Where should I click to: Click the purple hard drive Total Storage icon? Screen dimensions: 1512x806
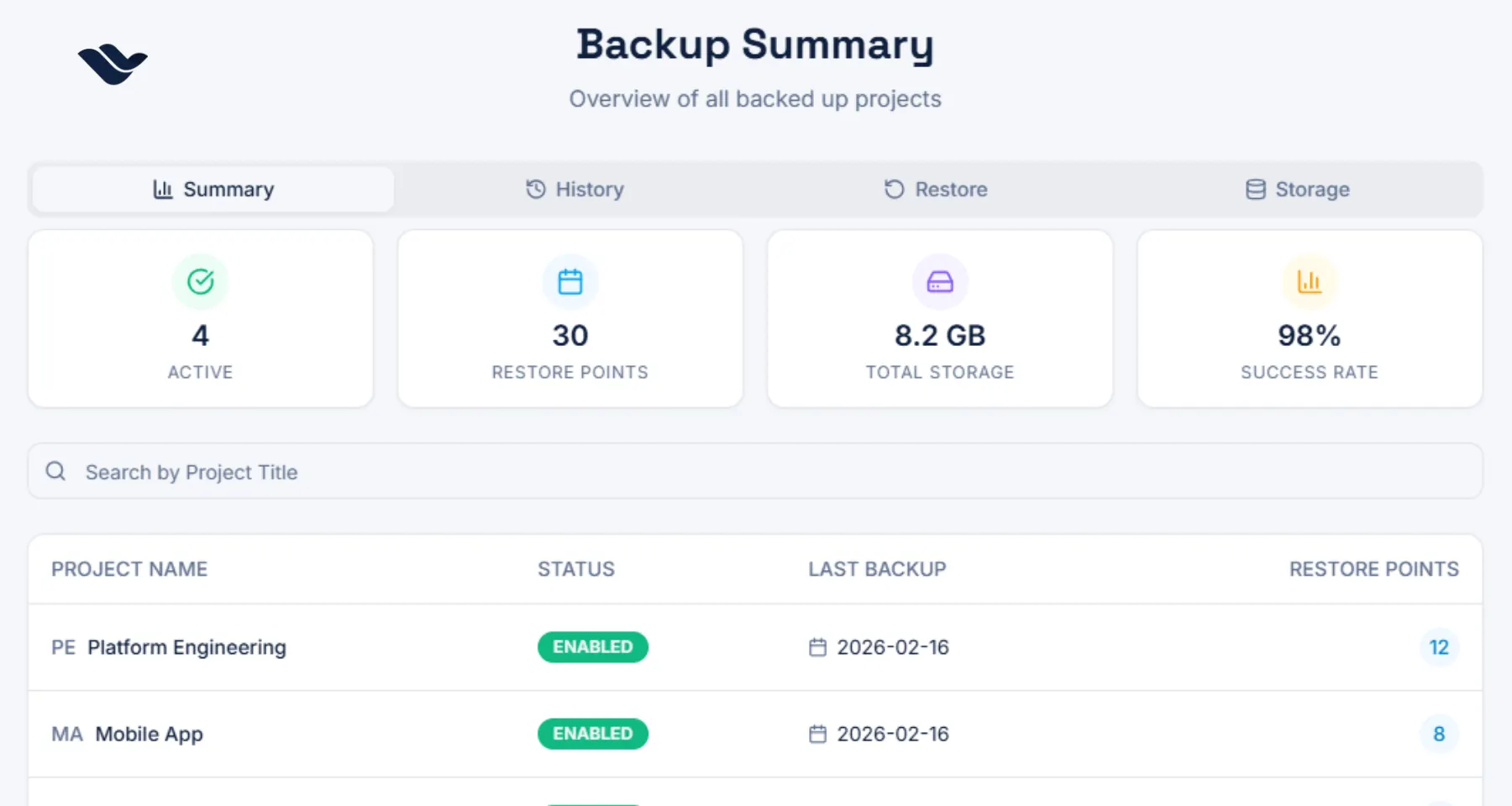[940, 282]
